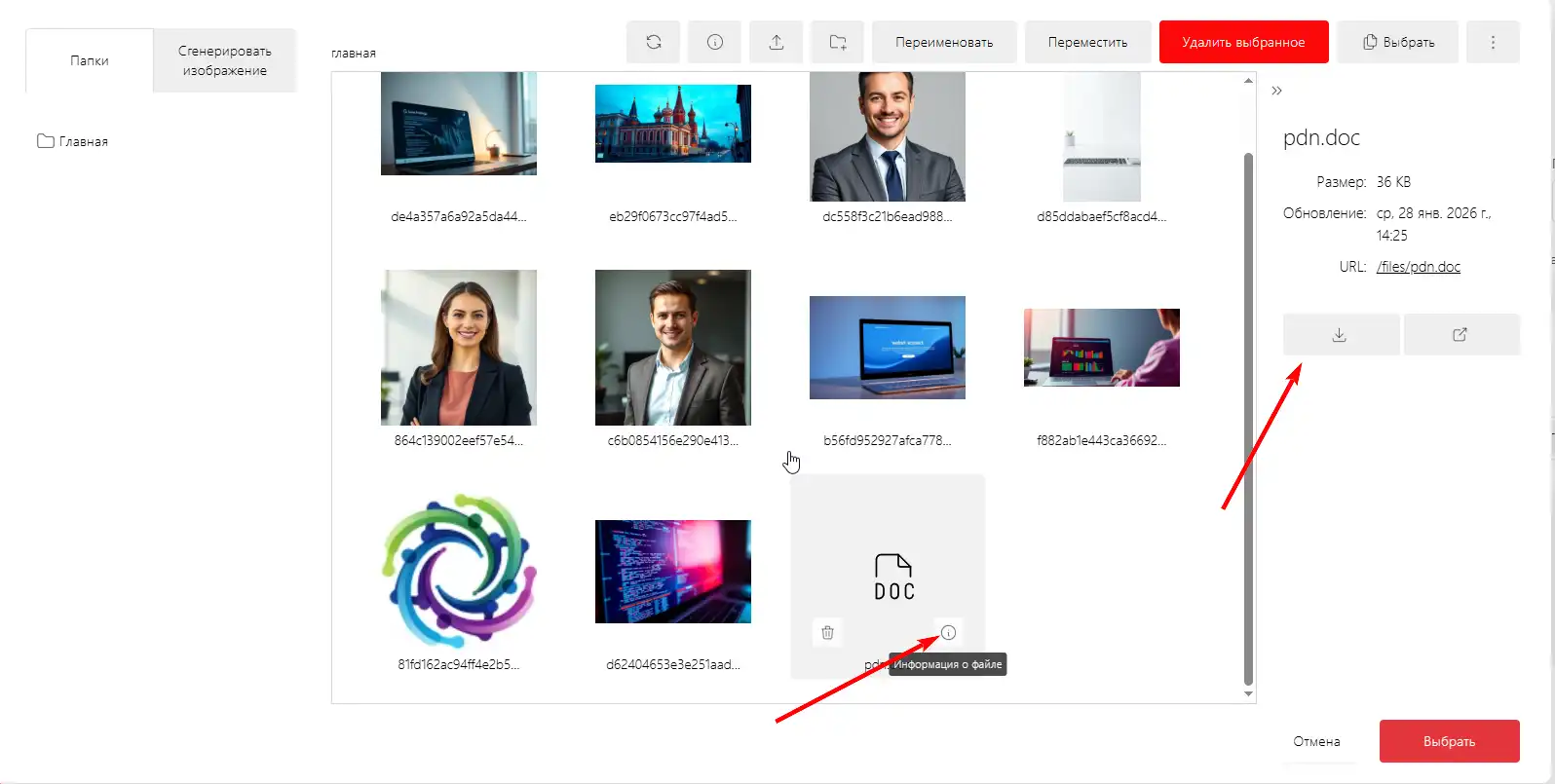
Task: Open the Сгенерировать изображение tab
Action: (225, 60)
